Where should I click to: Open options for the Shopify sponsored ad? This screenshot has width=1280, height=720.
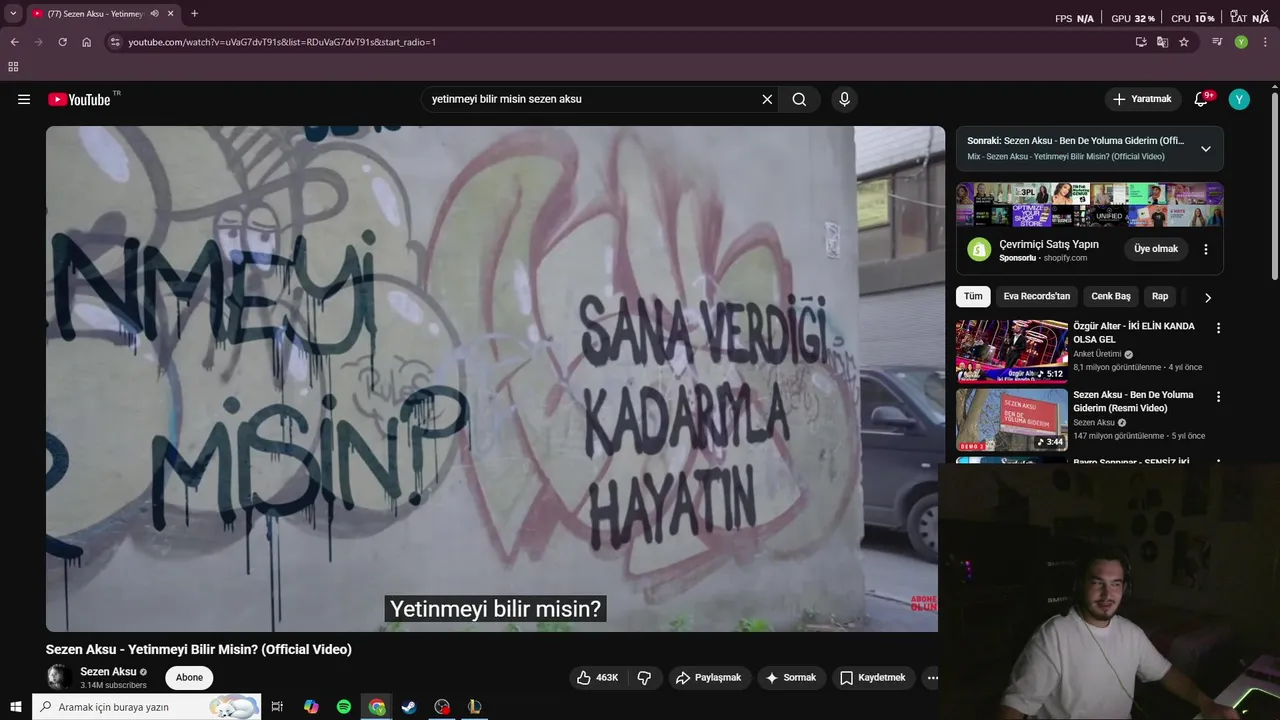1205,249
